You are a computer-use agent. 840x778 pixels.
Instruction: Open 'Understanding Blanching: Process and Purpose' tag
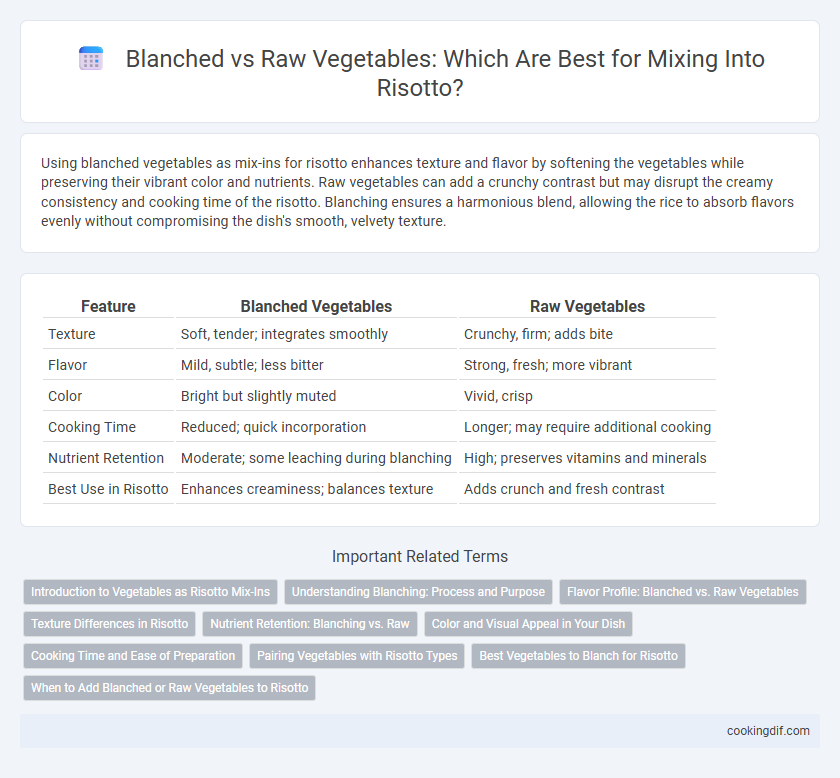[x=418, y=592]
